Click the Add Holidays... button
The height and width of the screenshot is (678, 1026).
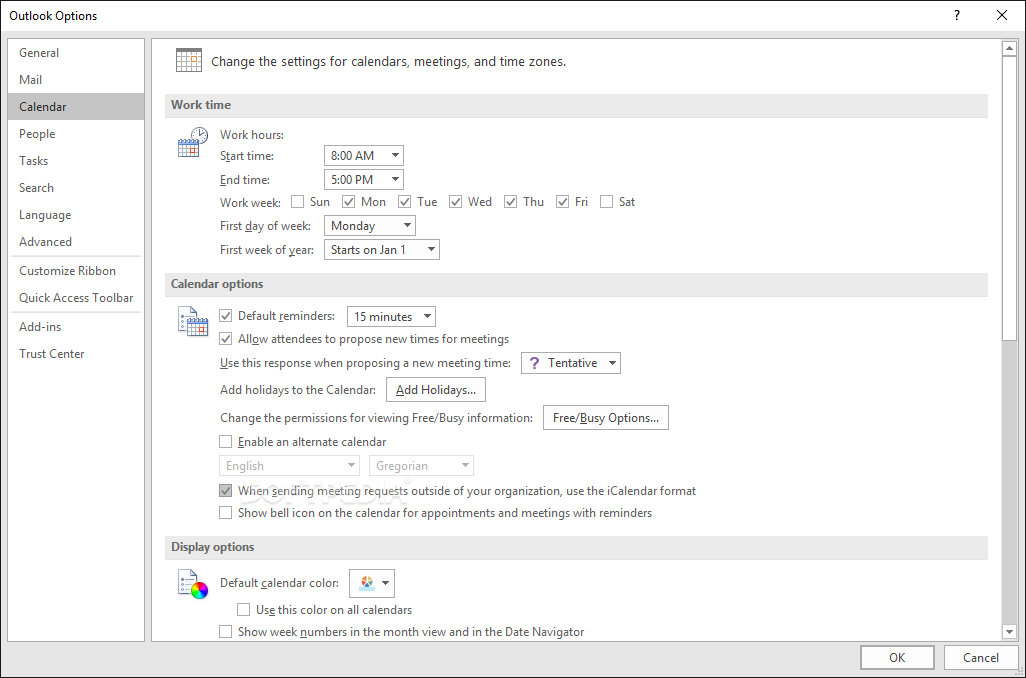tap(436, 390)
